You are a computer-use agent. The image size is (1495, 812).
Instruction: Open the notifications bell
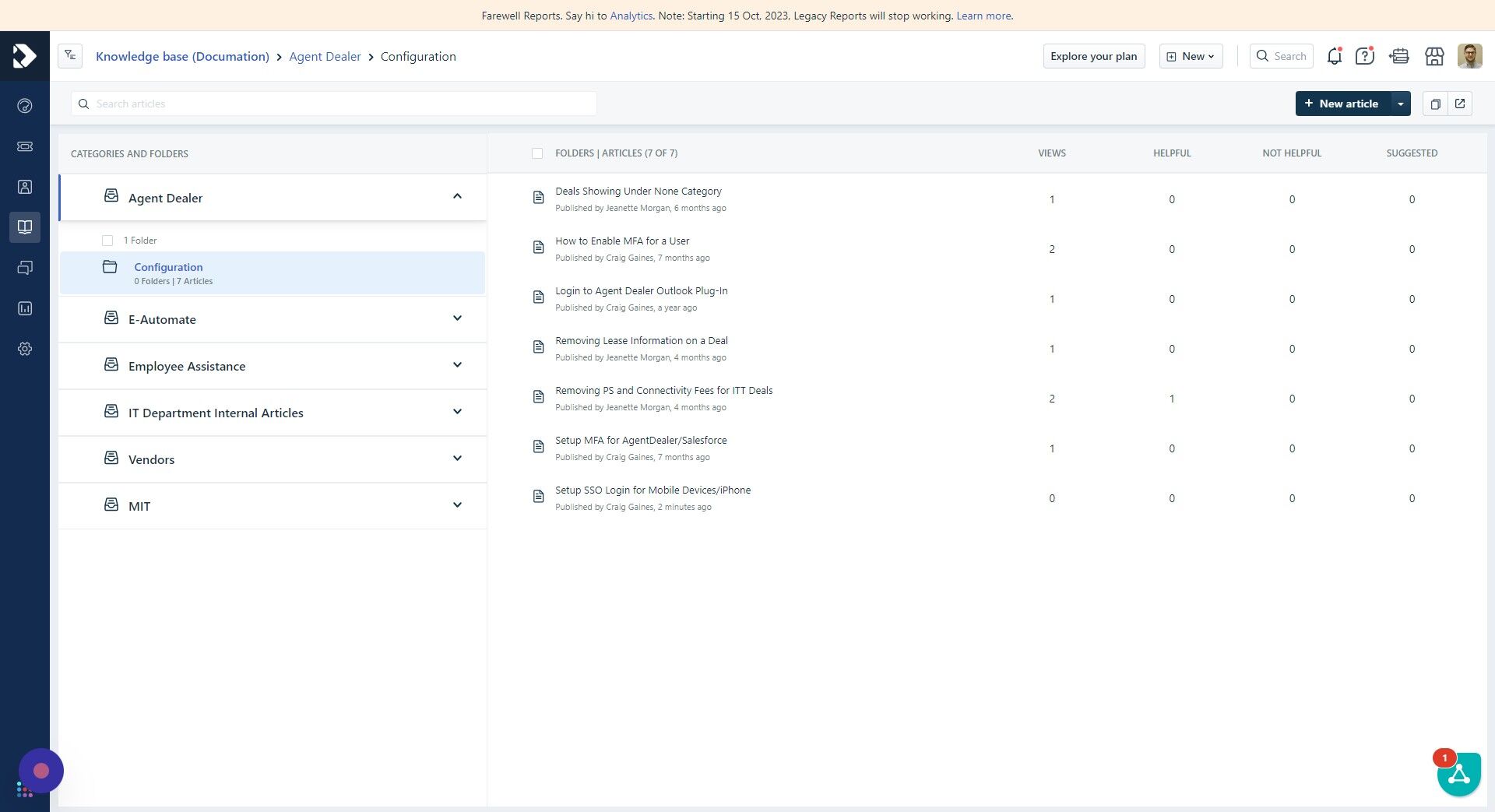(1334, 56)
